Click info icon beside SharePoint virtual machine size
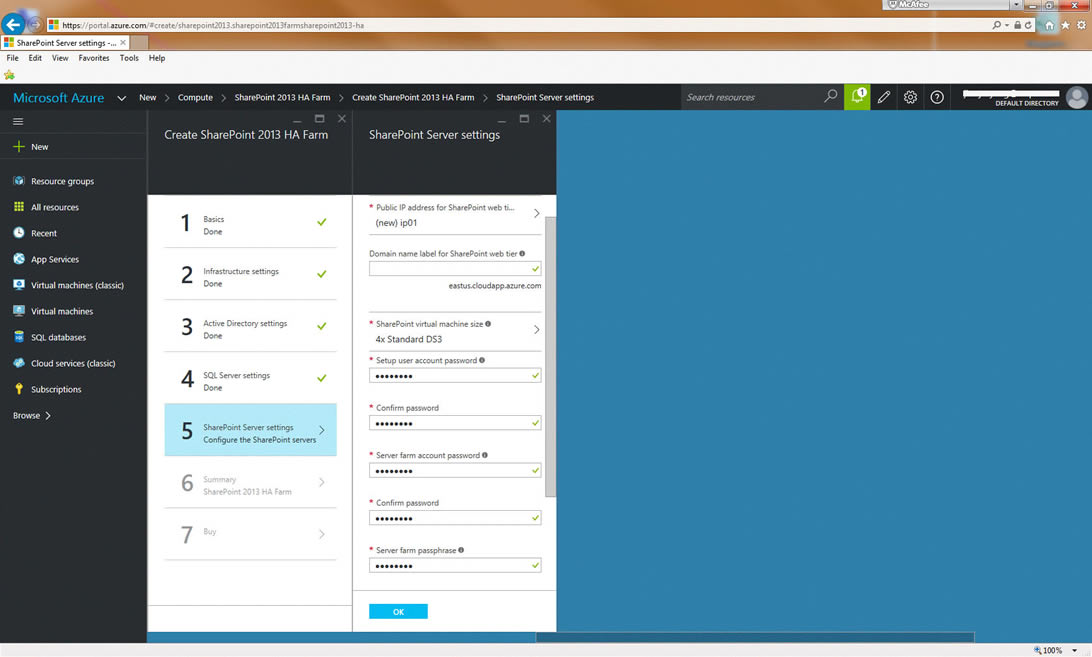The width and height of the screenshot is (1092, 657). 488,324
